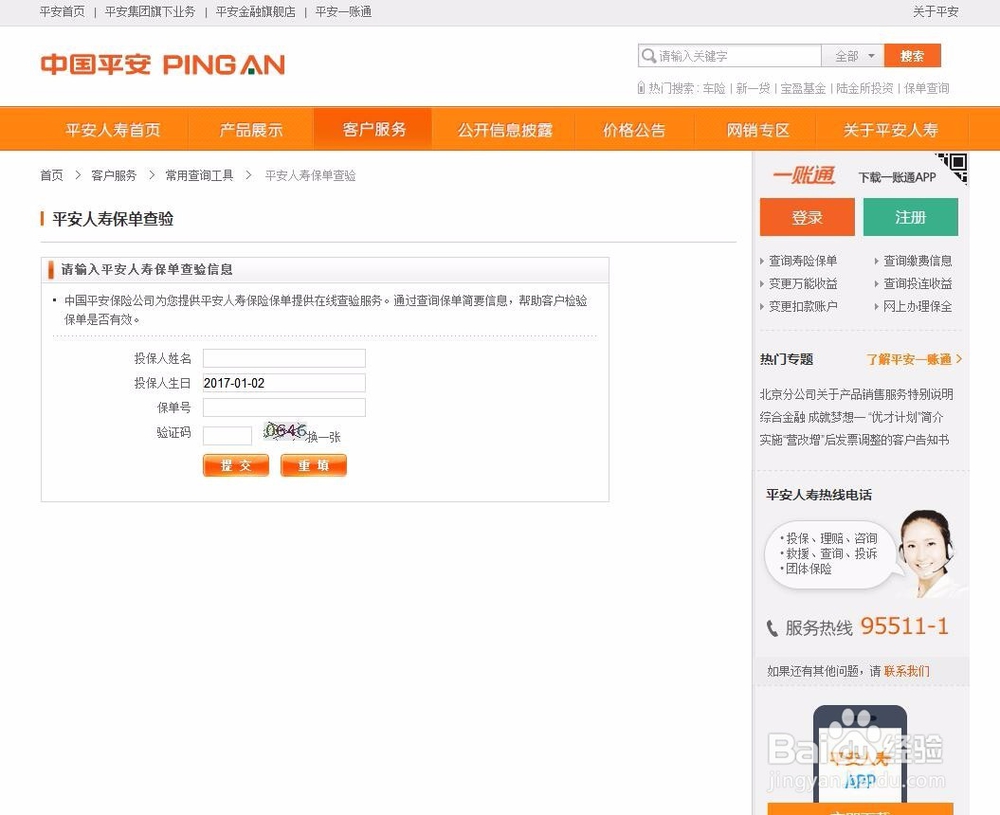Screen dimensions: 1000x815
Task: Open 实施营改增后发票调整的客户告知书
Action: [854, 440]
